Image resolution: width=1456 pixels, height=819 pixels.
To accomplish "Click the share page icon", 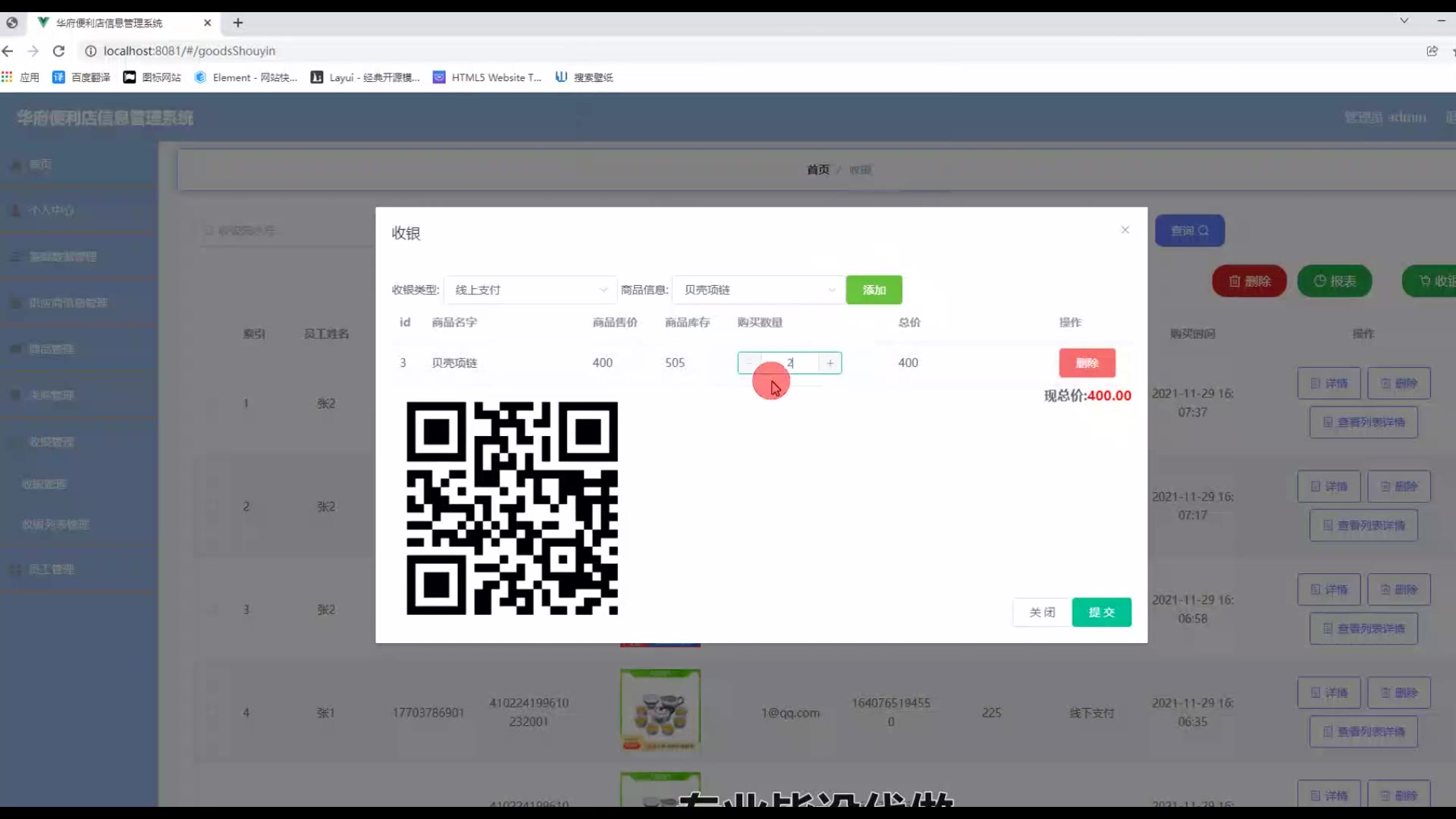I will coord(1432,51).
